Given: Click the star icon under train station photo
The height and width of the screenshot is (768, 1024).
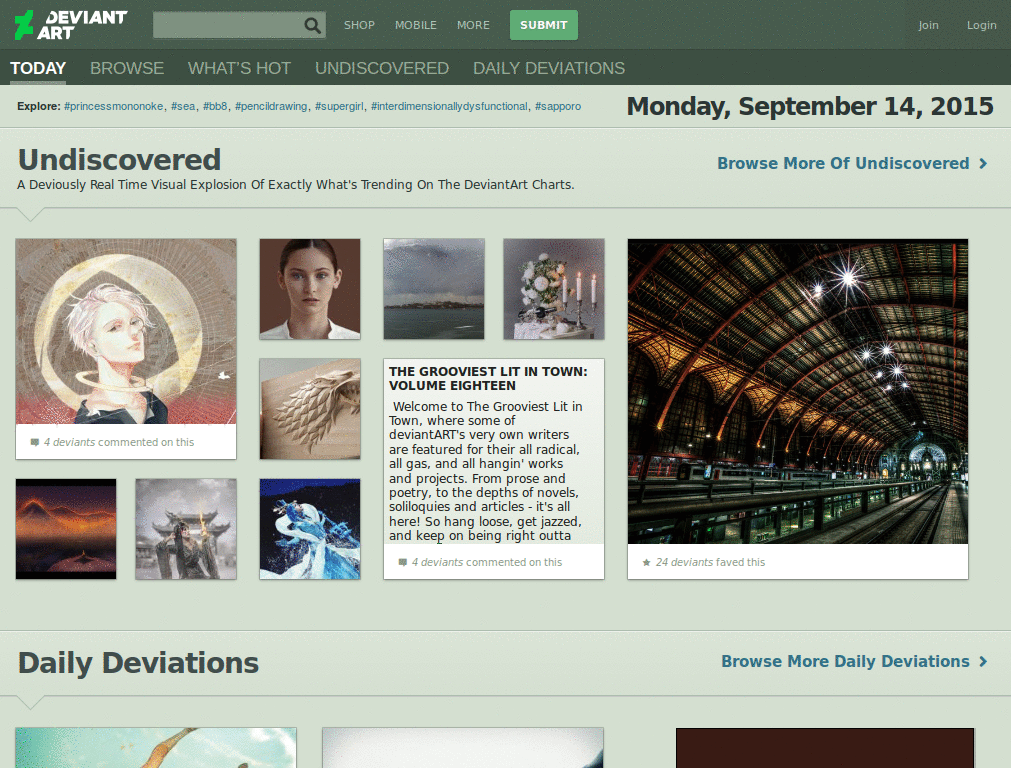Looking at the screenshot, I should 646,562.
